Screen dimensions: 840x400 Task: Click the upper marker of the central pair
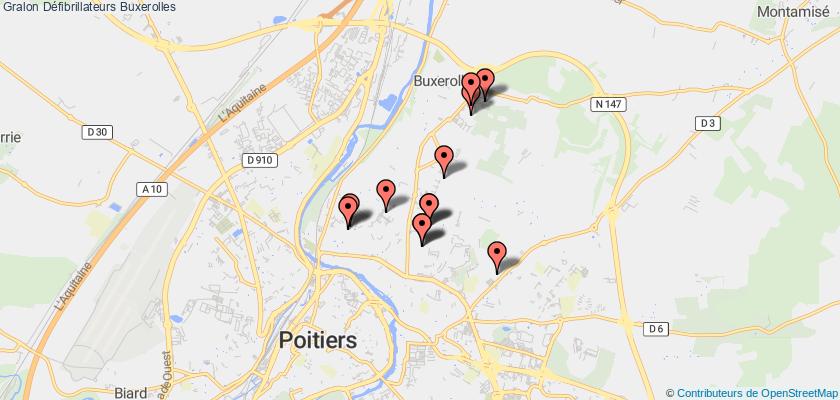[429, 206]
